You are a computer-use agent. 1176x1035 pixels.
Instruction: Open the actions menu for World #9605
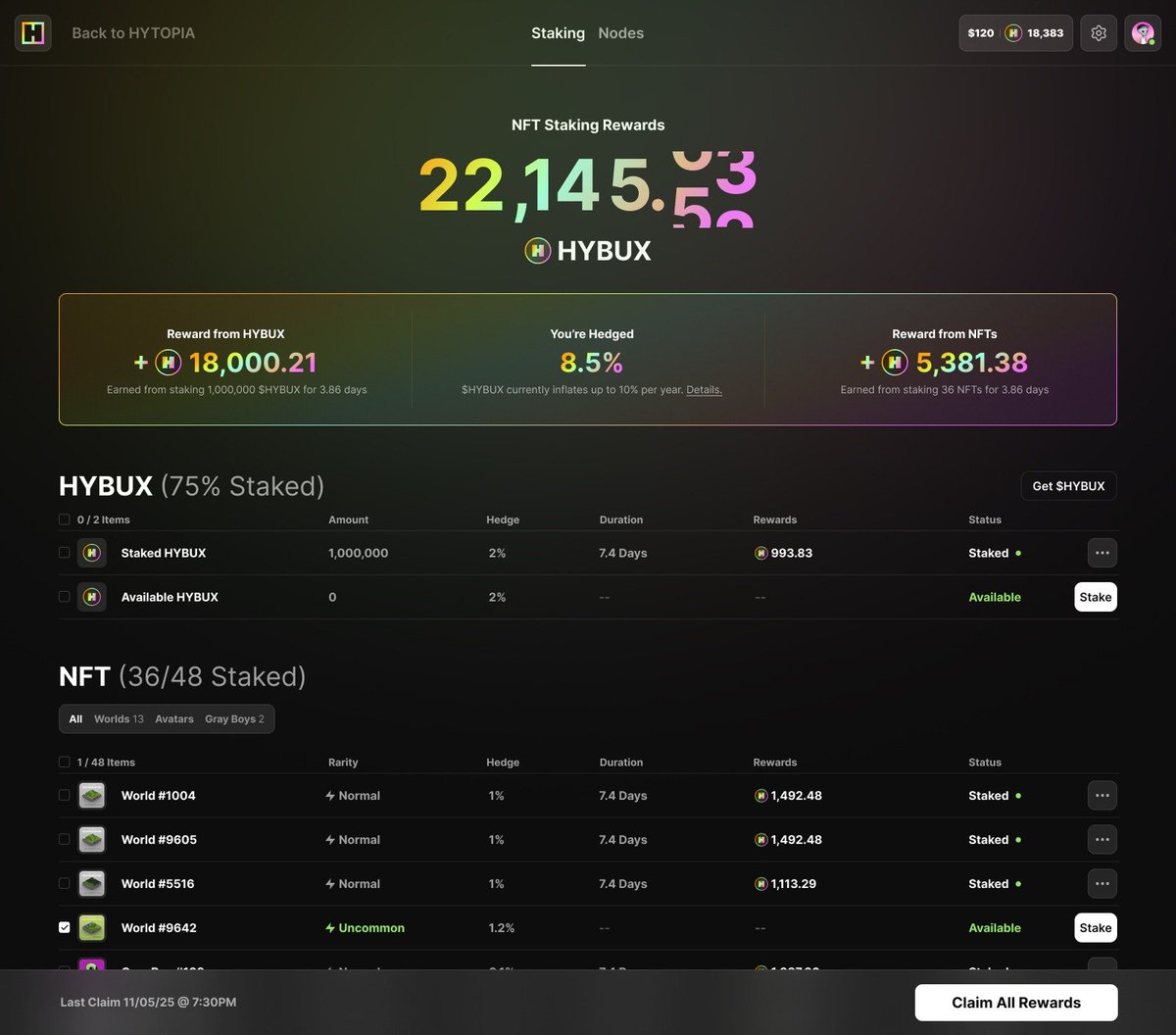(x=1102, y=839)
